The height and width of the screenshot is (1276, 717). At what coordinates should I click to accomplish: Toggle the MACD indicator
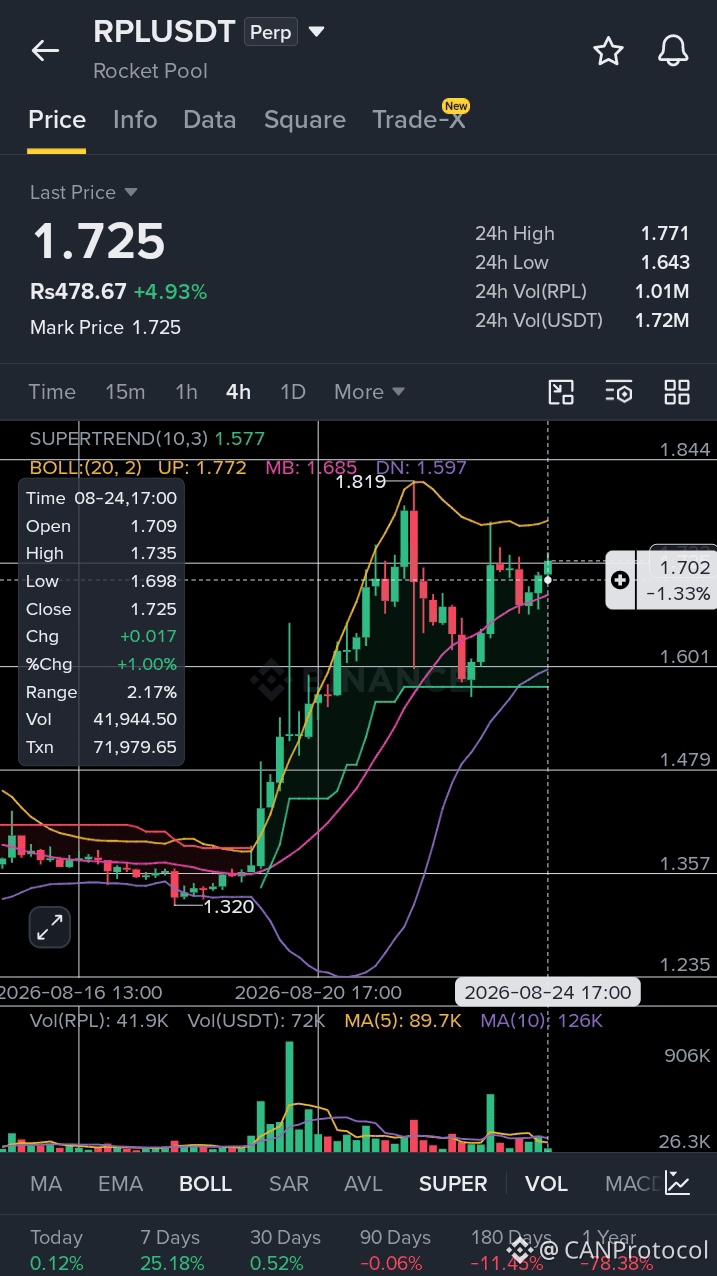point(632,1184)
